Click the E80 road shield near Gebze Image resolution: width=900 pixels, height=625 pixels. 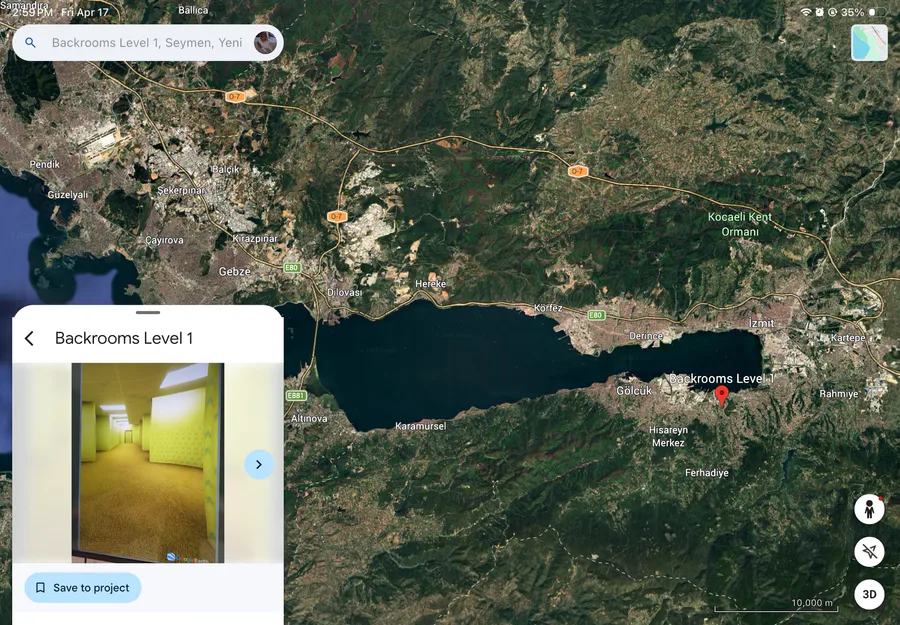[292, 268]
